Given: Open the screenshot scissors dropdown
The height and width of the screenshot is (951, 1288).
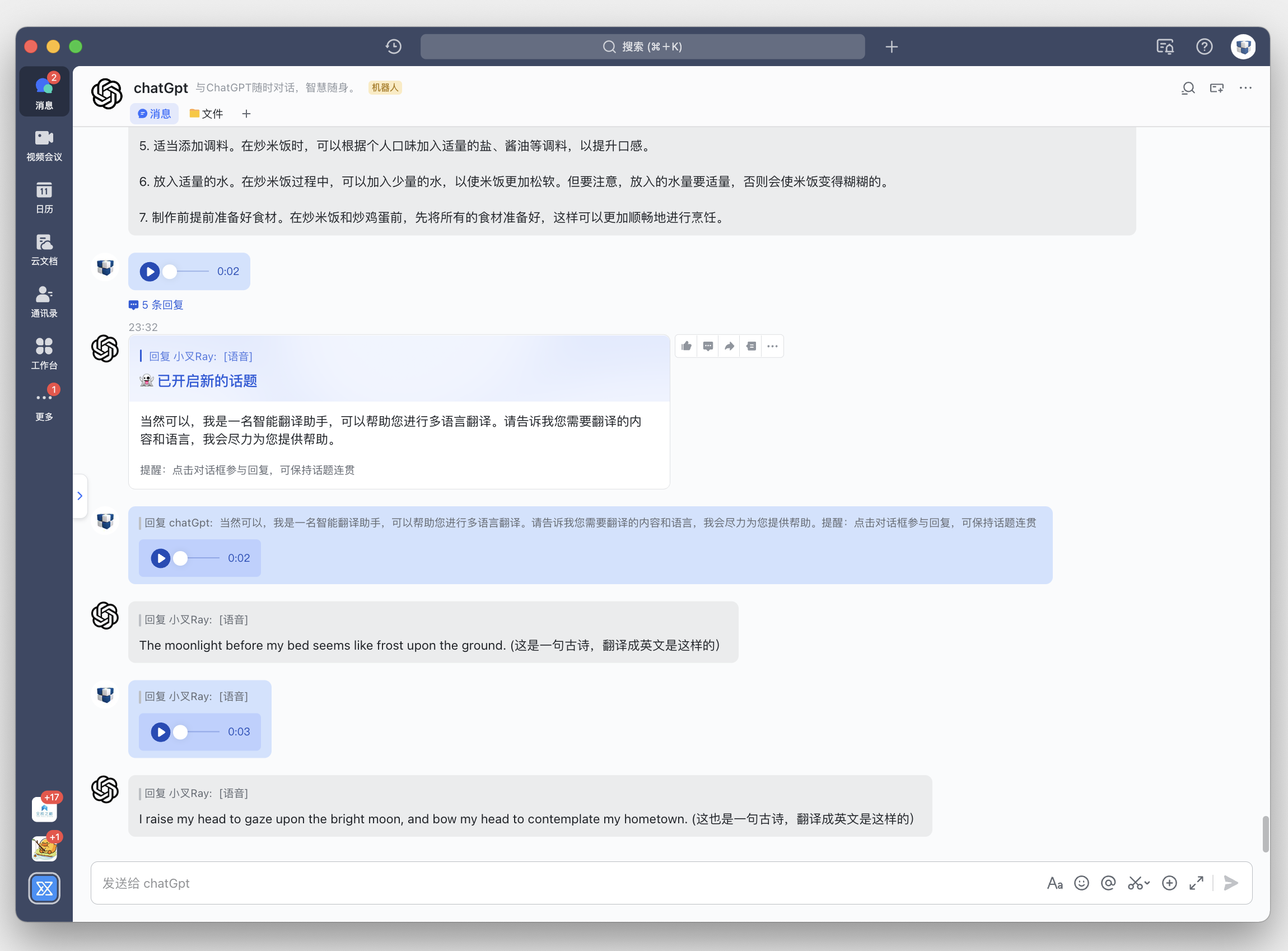Looking at the screenshot, I should point(1138,883).
